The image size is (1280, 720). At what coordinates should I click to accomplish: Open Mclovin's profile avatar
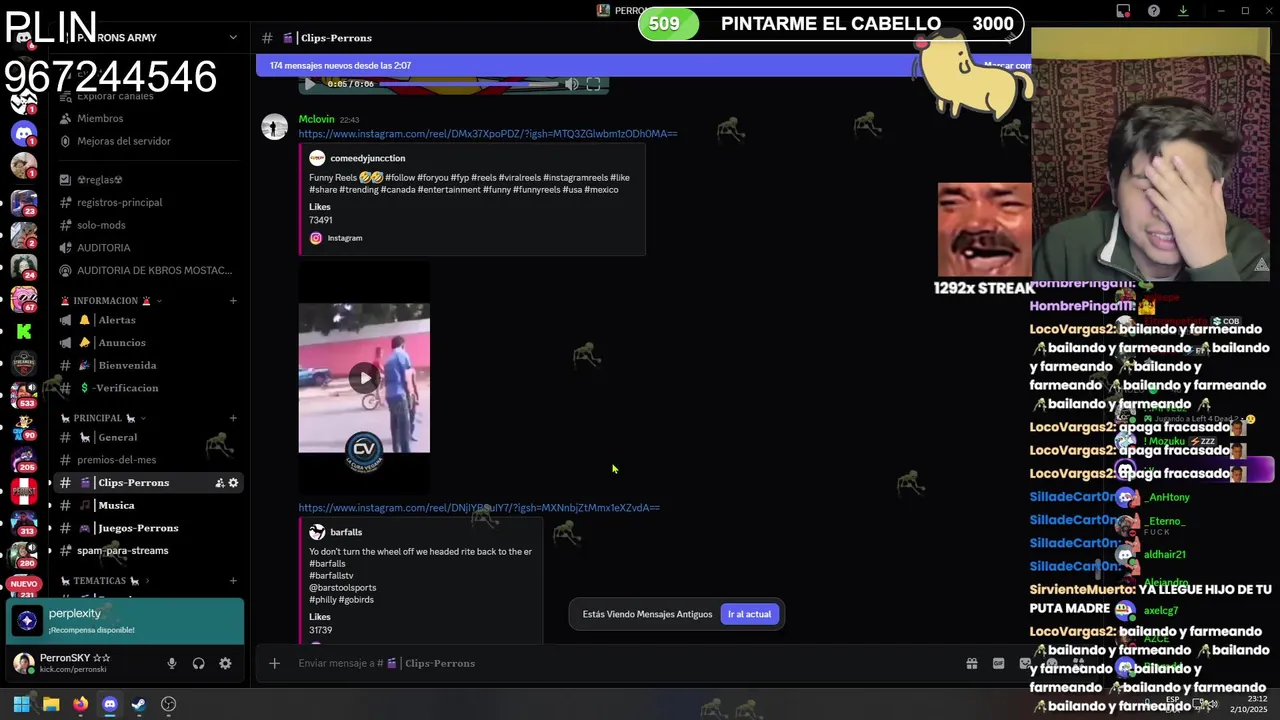click(x=274, y=127)
